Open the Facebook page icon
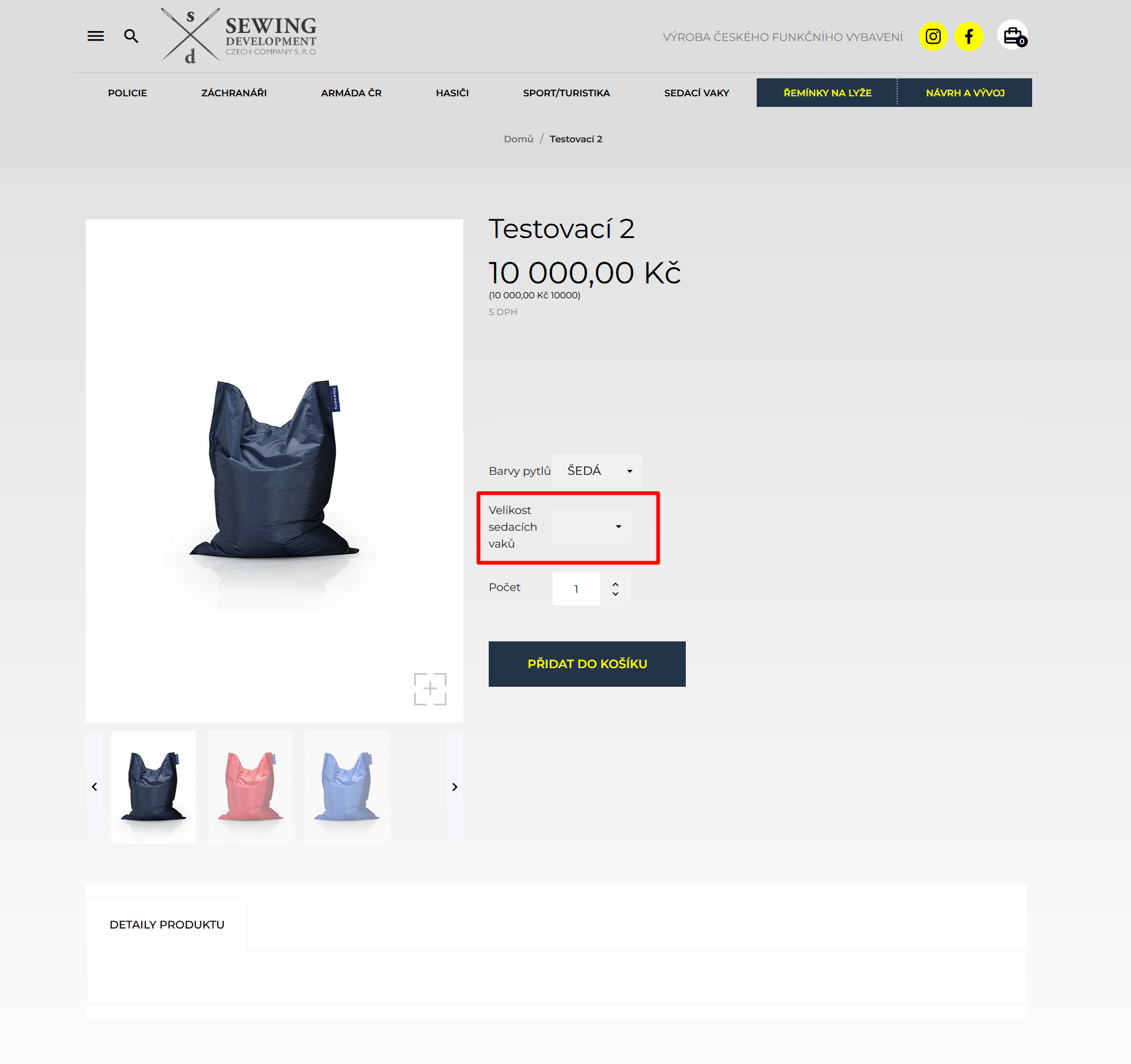This screenshot has width=1131, height=1064. point(969,37)
